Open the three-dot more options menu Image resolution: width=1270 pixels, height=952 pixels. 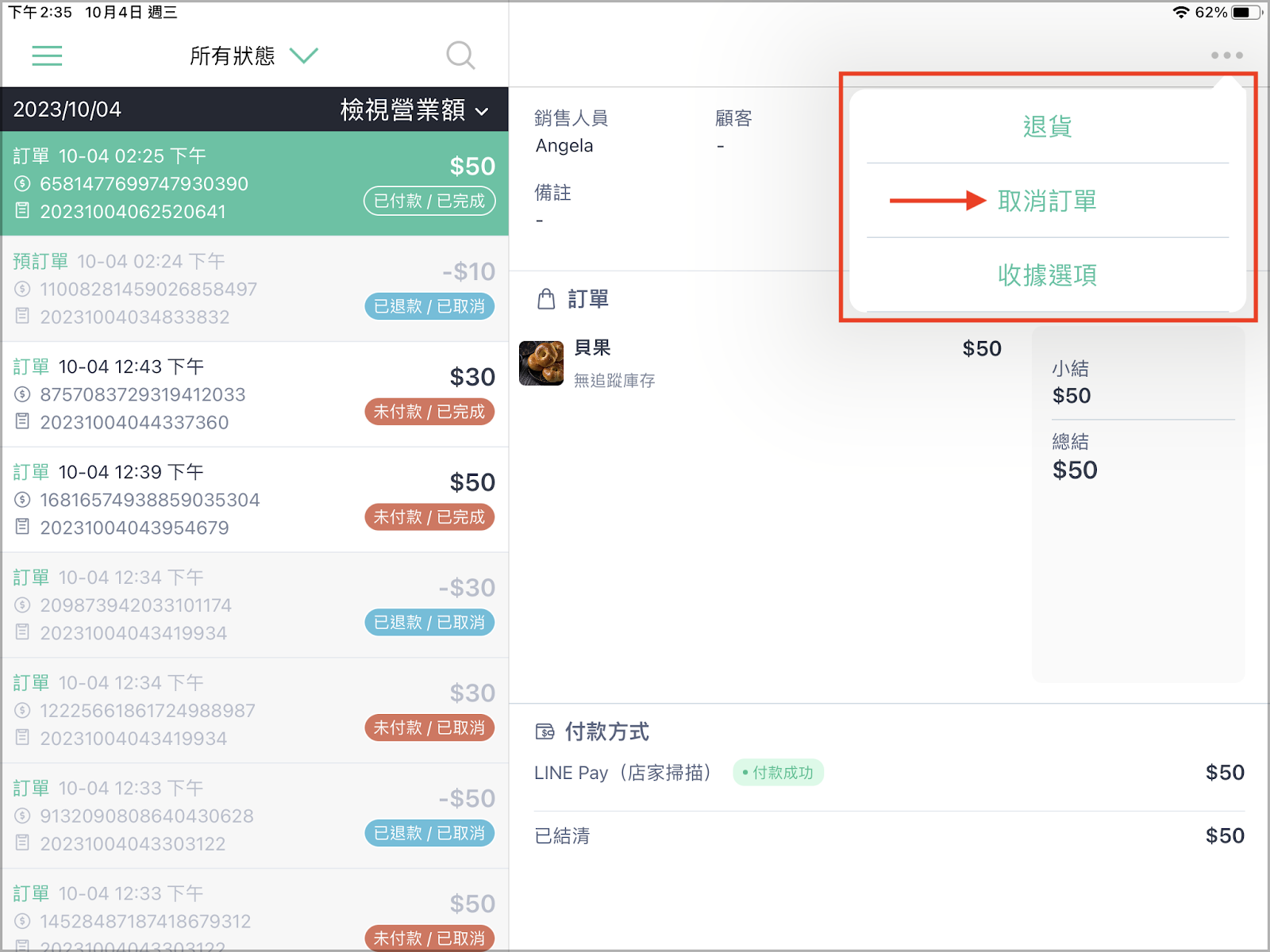pyautogui.click(x=1226, y=56)
